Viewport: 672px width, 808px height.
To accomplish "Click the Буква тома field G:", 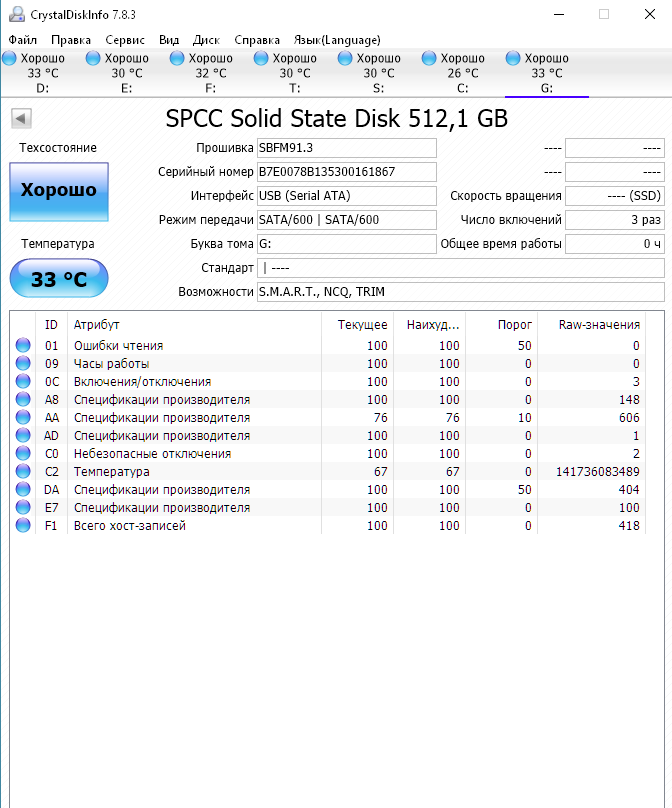I will (x=347, y=244).
